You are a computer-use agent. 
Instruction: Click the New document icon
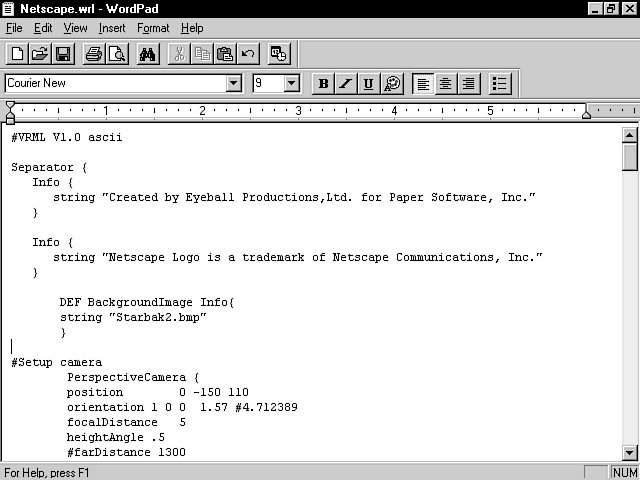[x=17, y=54]
